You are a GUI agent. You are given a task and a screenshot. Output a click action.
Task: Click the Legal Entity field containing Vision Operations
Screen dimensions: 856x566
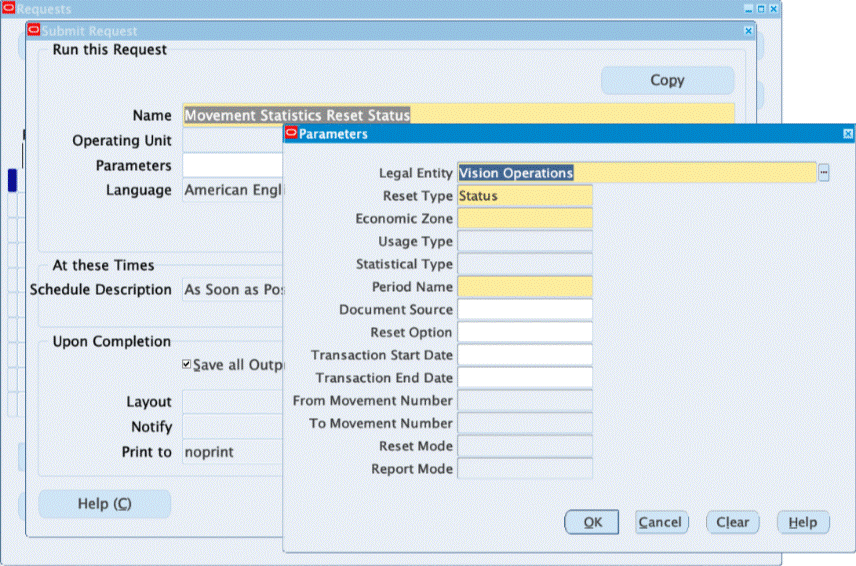637,173
